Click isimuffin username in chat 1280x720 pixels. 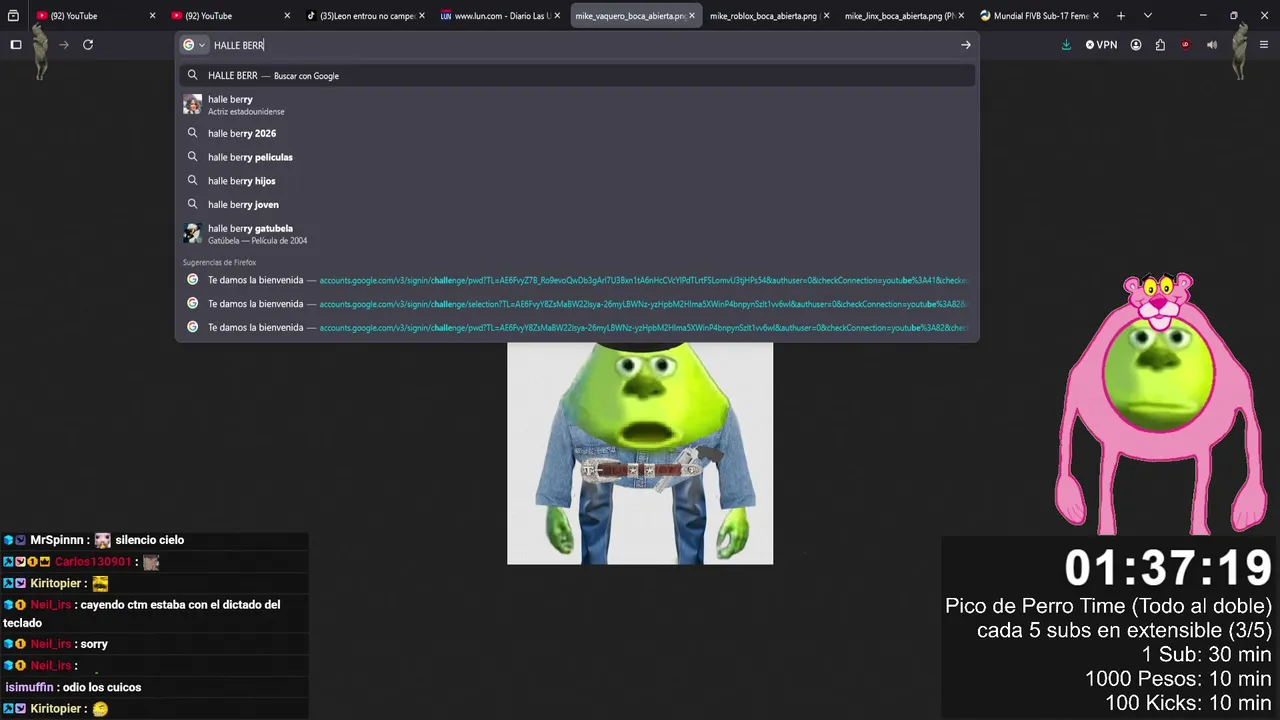(x=29, y=687)
